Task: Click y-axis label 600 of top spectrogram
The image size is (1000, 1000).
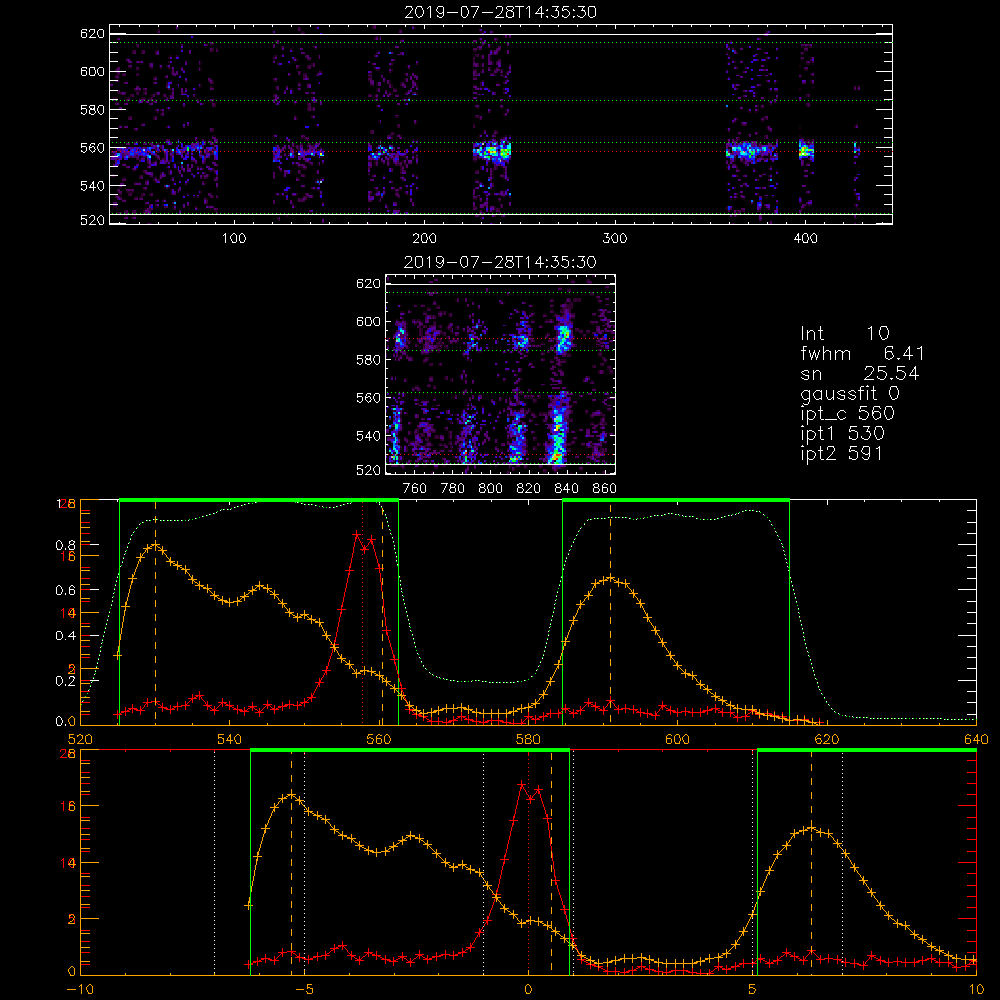Action: point(92,71)
